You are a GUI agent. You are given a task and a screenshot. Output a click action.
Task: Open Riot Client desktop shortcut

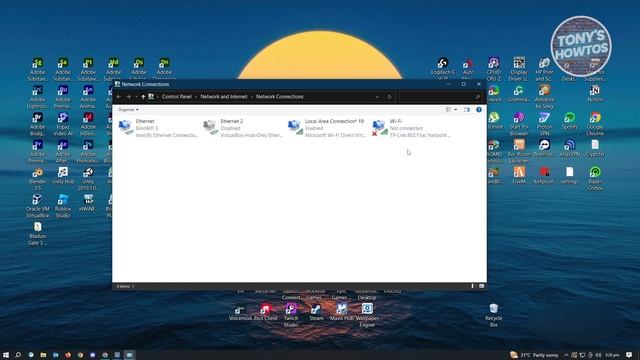265,311
